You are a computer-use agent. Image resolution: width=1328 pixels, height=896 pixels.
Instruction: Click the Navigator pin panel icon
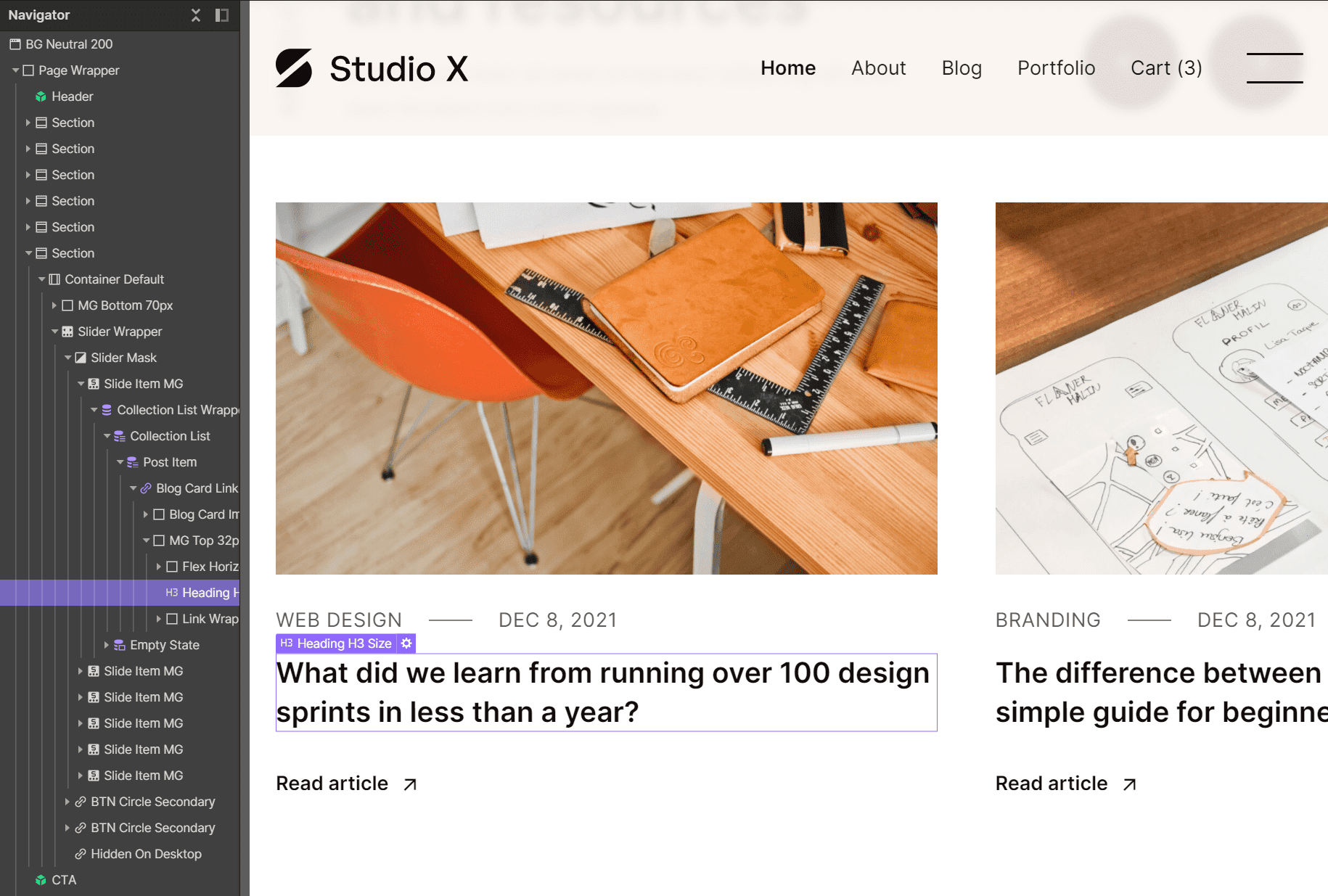click(222, 15)
